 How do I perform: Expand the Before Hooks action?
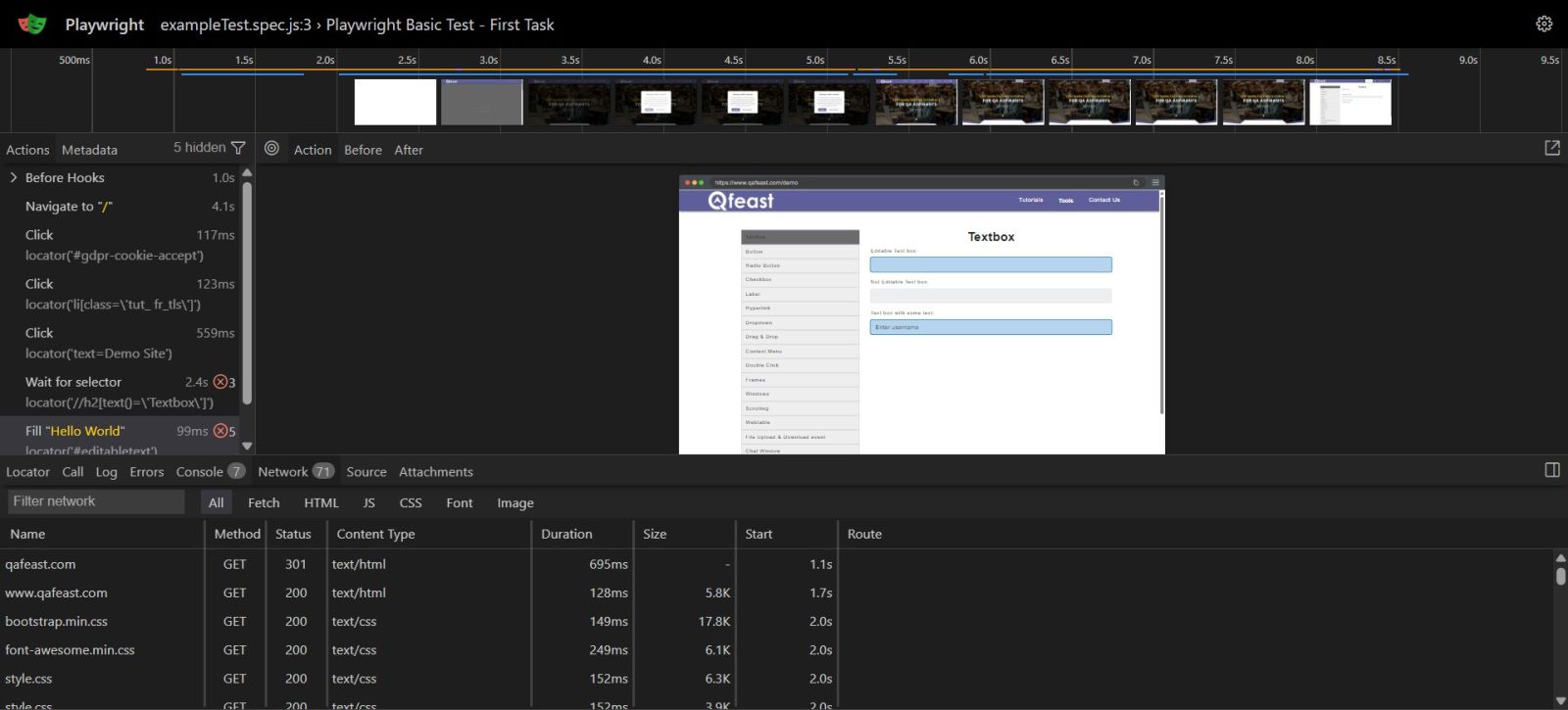[14, 177]
